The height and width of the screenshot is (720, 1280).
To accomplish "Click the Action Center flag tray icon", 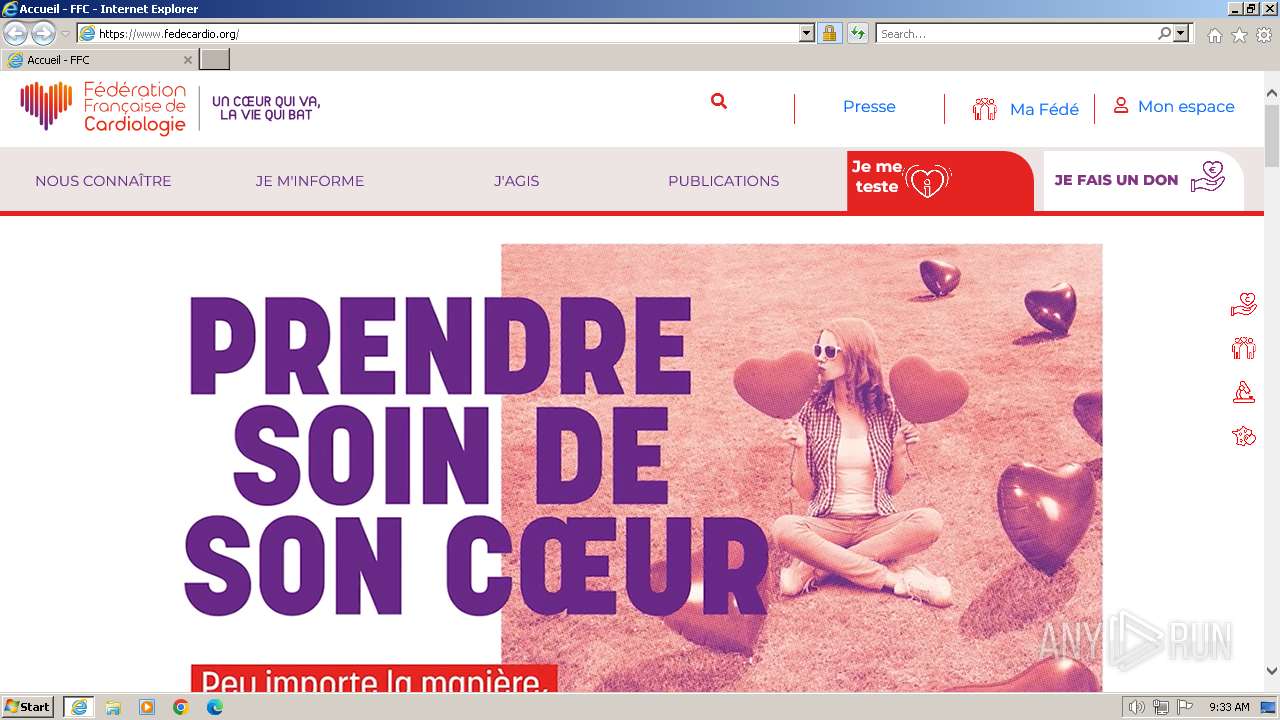I will tap(1185, 707).
